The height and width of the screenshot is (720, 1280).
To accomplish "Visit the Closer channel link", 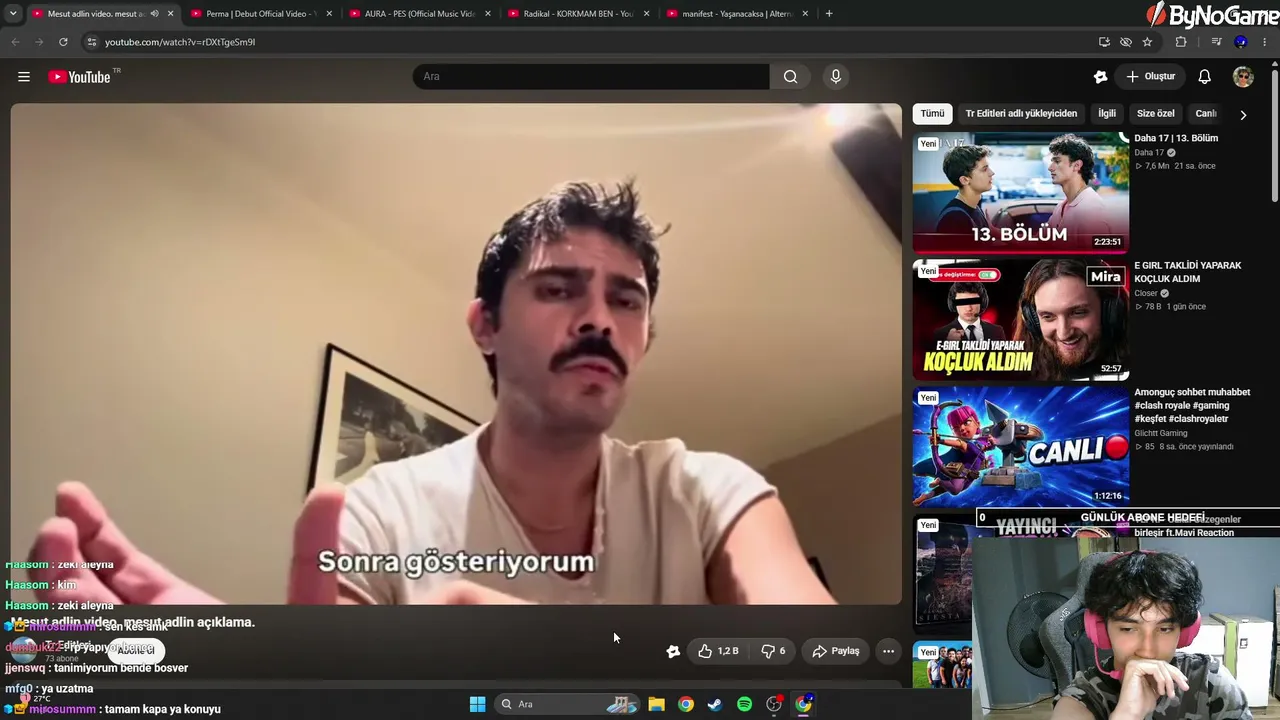I will pos(1146,293).
